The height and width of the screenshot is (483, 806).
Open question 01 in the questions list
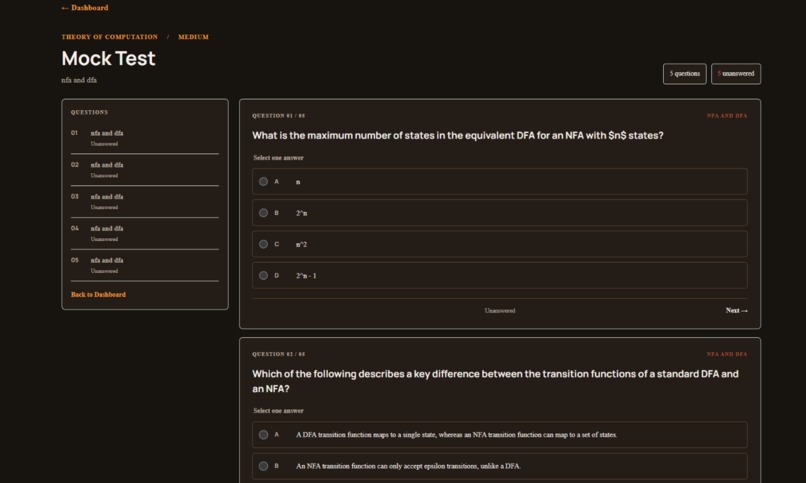pos(144,138)
